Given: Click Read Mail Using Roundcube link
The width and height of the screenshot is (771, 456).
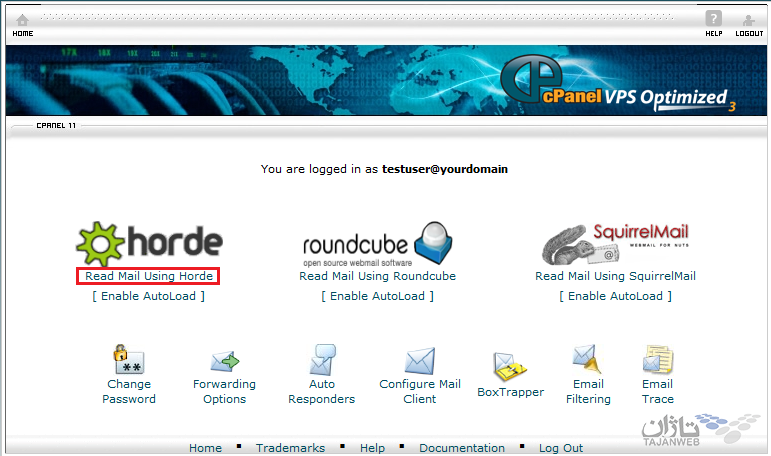Looking at the screenshot, I should pyautogui.click(x=377, y=276).
